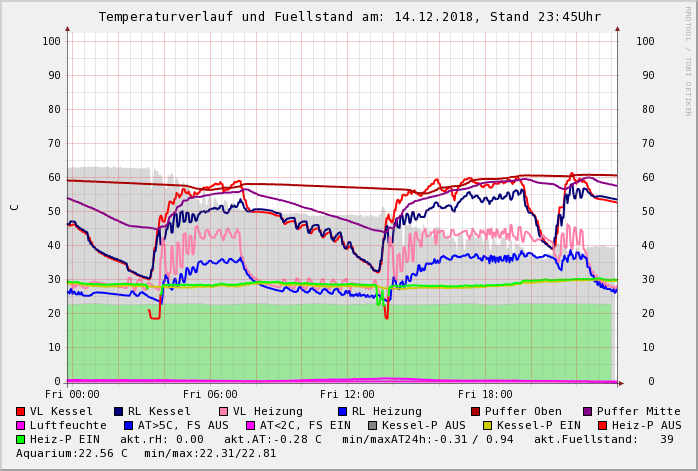Select the dark red Puffer Oben swatch

(x=475, y=411)
